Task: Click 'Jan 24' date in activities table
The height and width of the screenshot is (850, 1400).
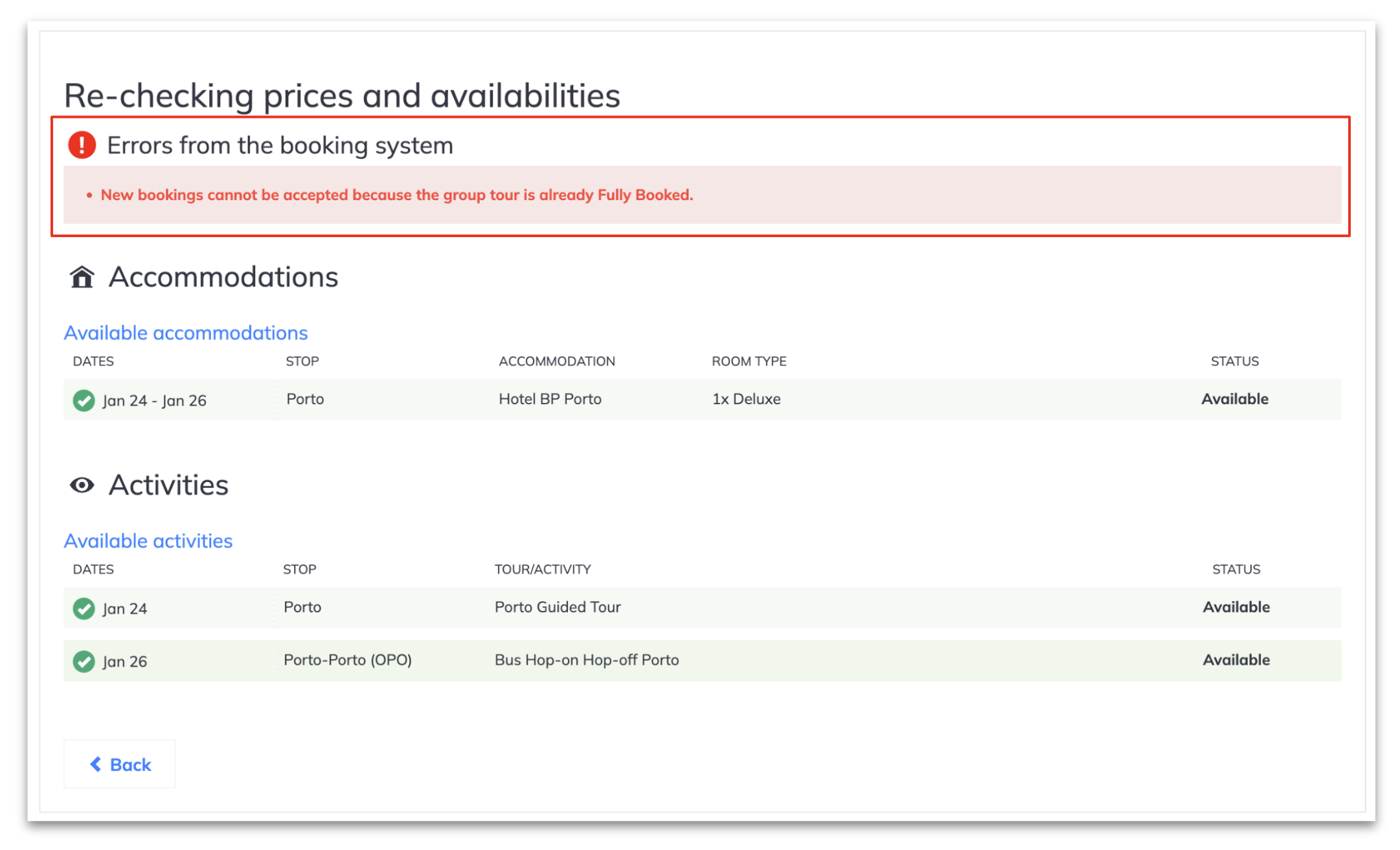Action: point(124,608)
